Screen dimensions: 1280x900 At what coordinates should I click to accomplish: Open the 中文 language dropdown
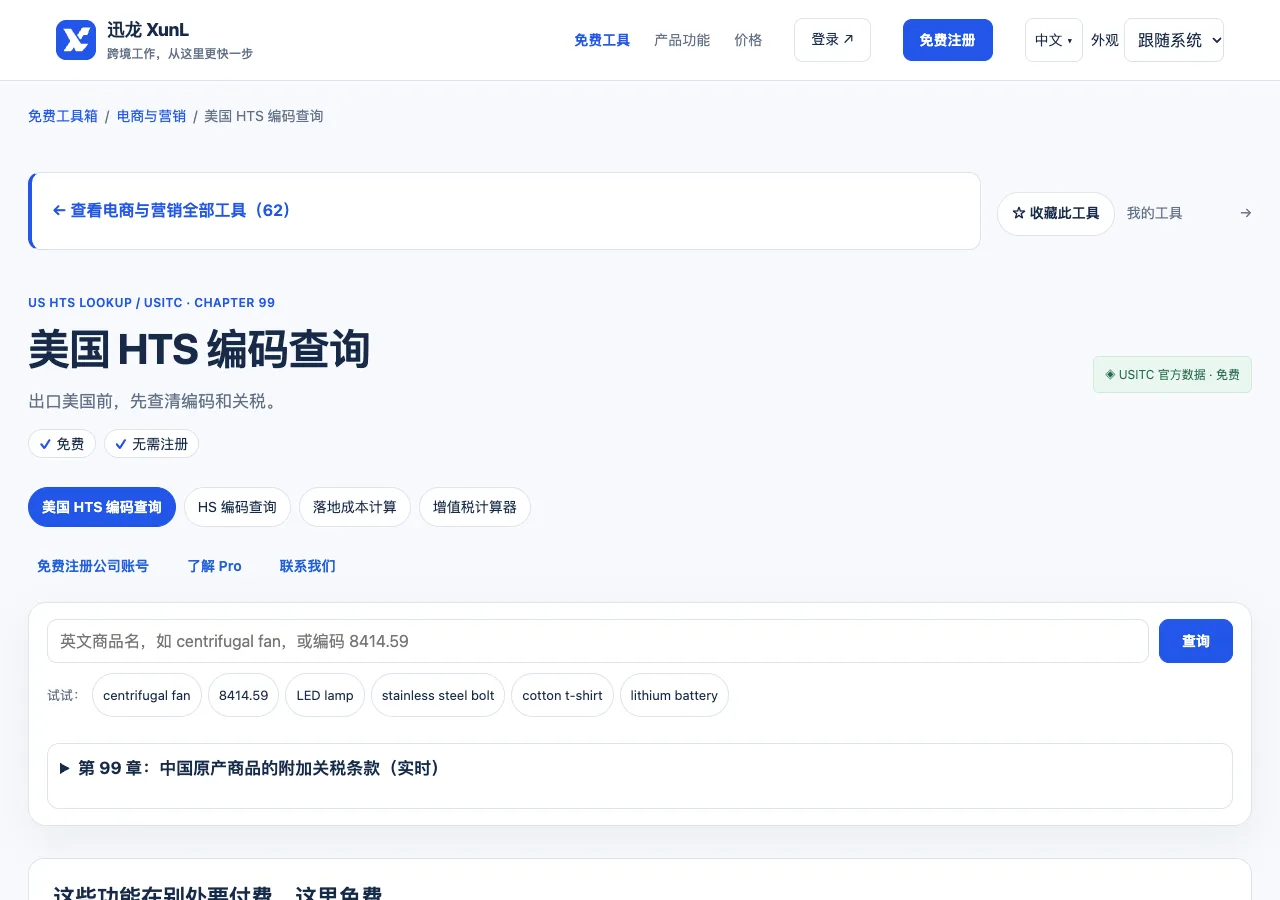pos(1053,40)
